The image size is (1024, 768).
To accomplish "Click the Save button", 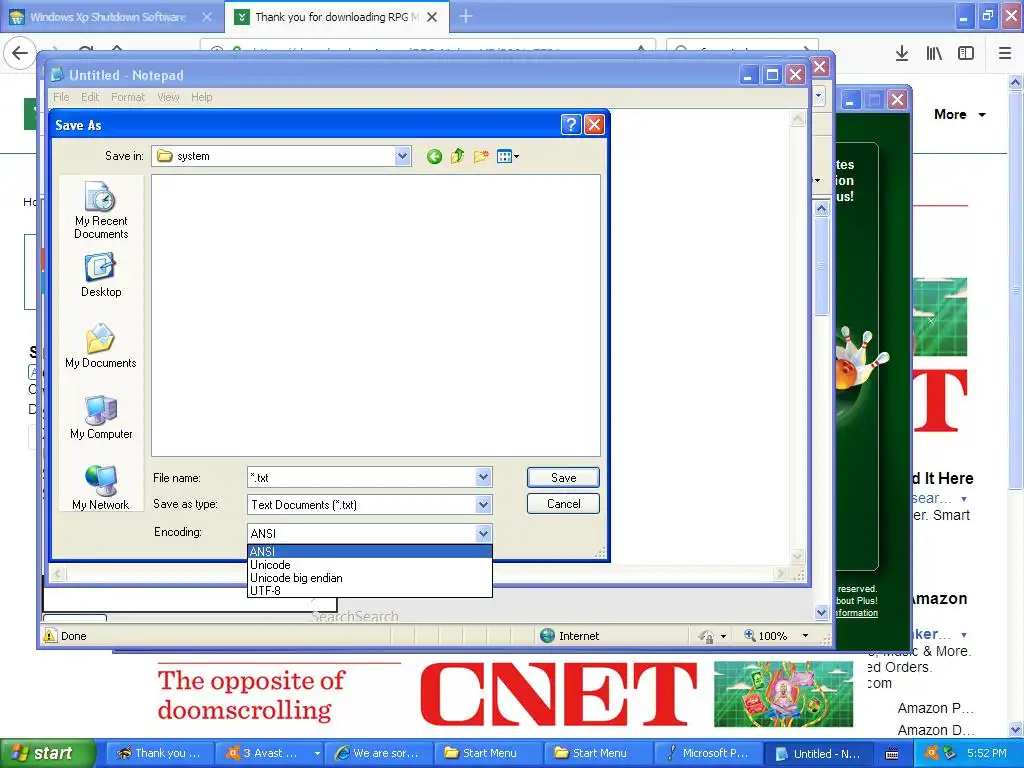I will tap(563, 477).
